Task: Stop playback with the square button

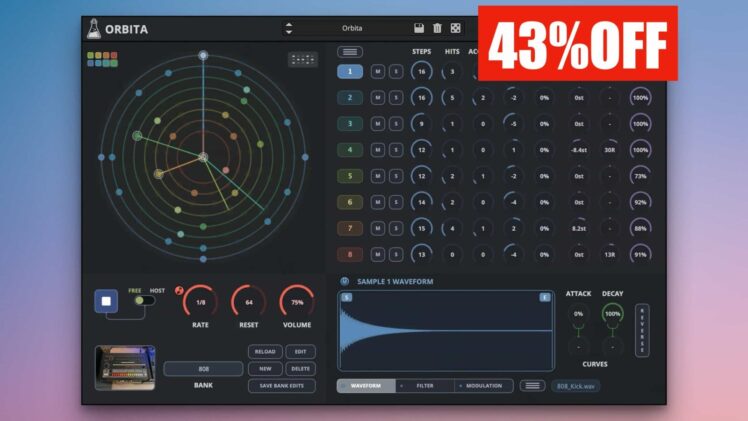Action: click(106, 301)
